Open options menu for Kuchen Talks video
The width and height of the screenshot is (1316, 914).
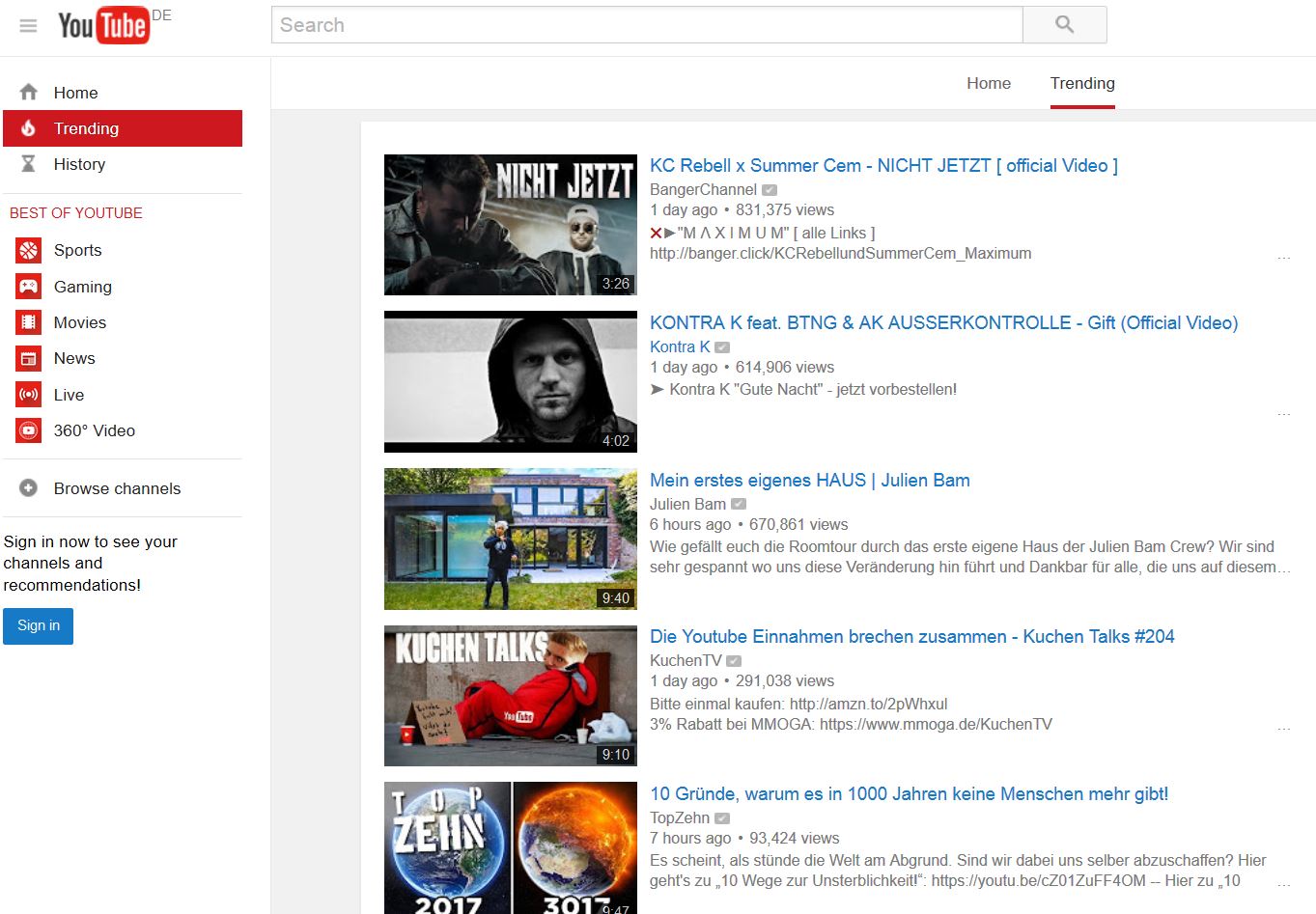(x=1283, y=729)
